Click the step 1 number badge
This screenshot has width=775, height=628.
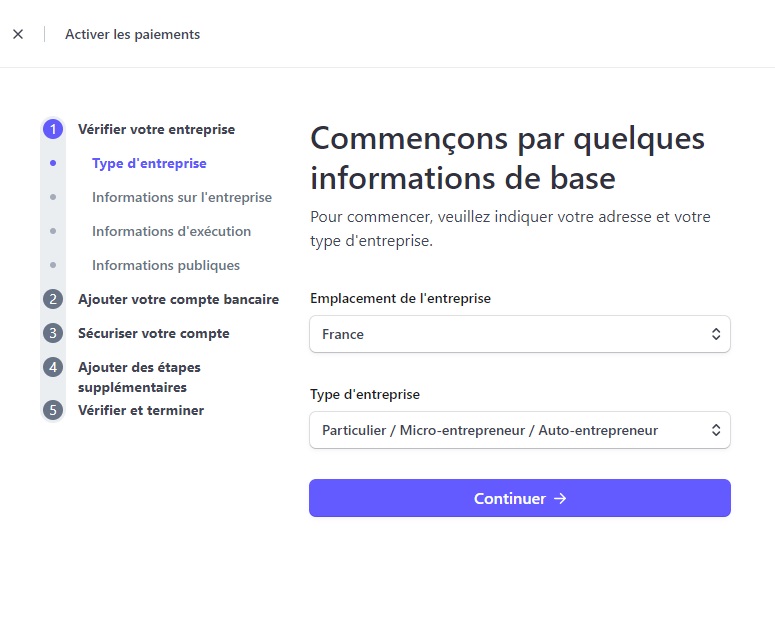[53, 129]
